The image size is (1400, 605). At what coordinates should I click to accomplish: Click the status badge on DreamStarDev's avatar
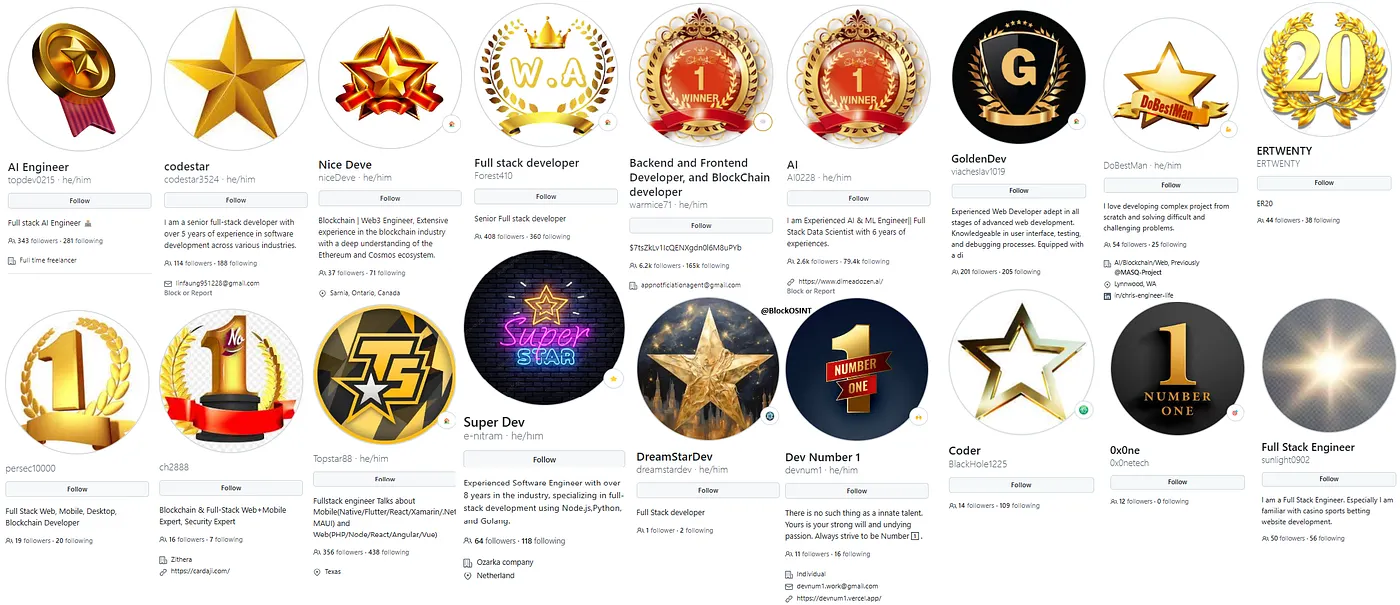(x=769, y=416)
